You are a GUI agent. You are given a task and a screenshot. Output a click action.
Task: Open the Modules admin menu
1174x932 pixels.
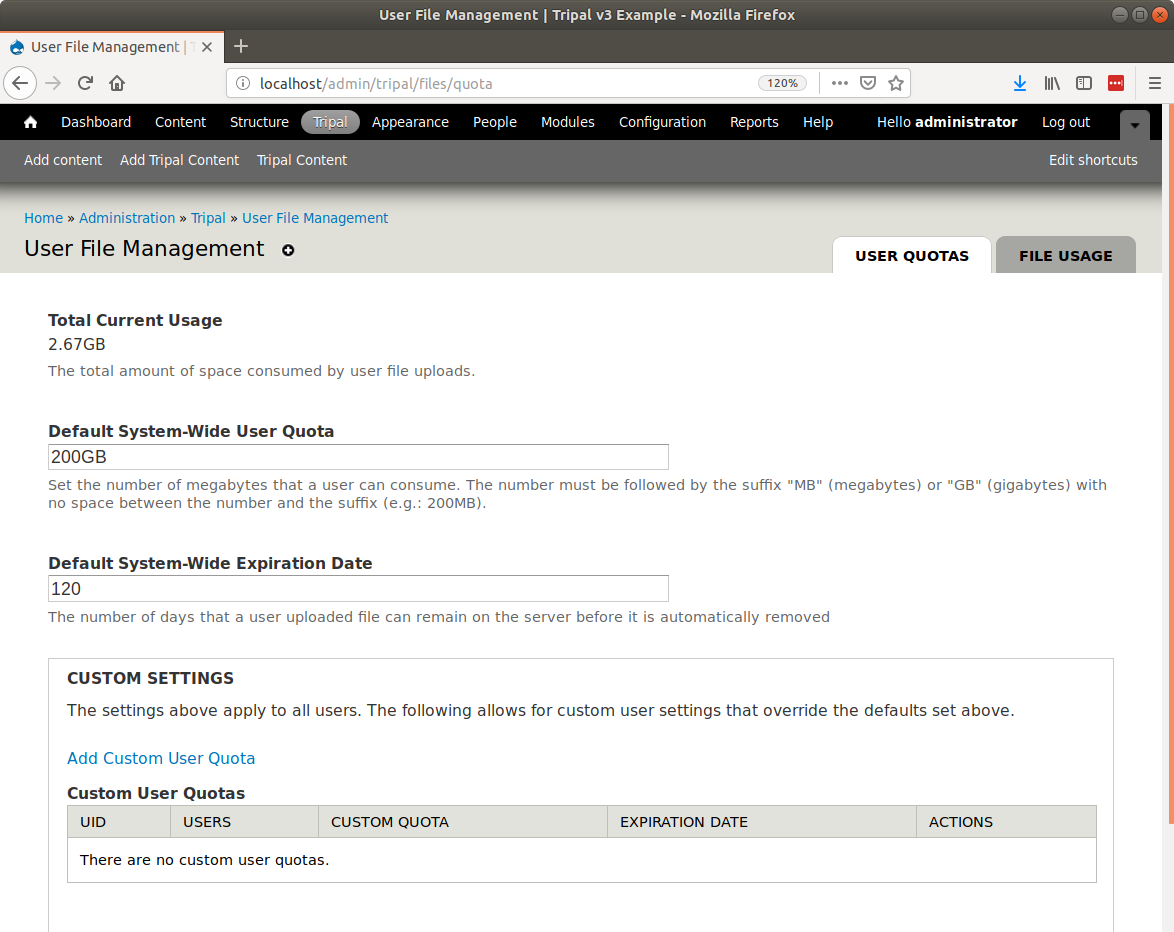pyautogui.click(x=567, y=122)
